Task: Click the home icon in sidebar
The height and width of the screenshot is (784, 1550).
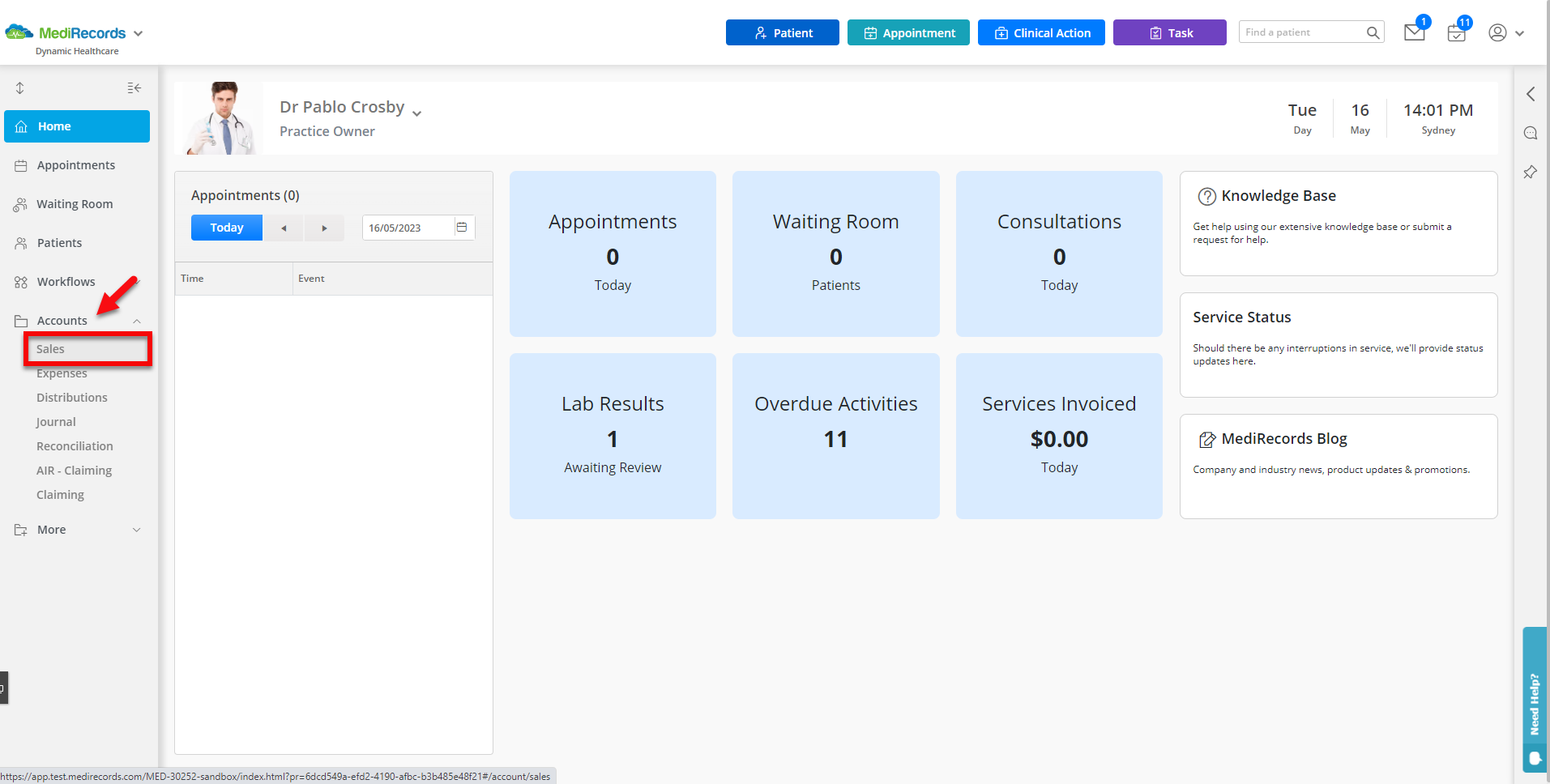Action: (22, 126)
